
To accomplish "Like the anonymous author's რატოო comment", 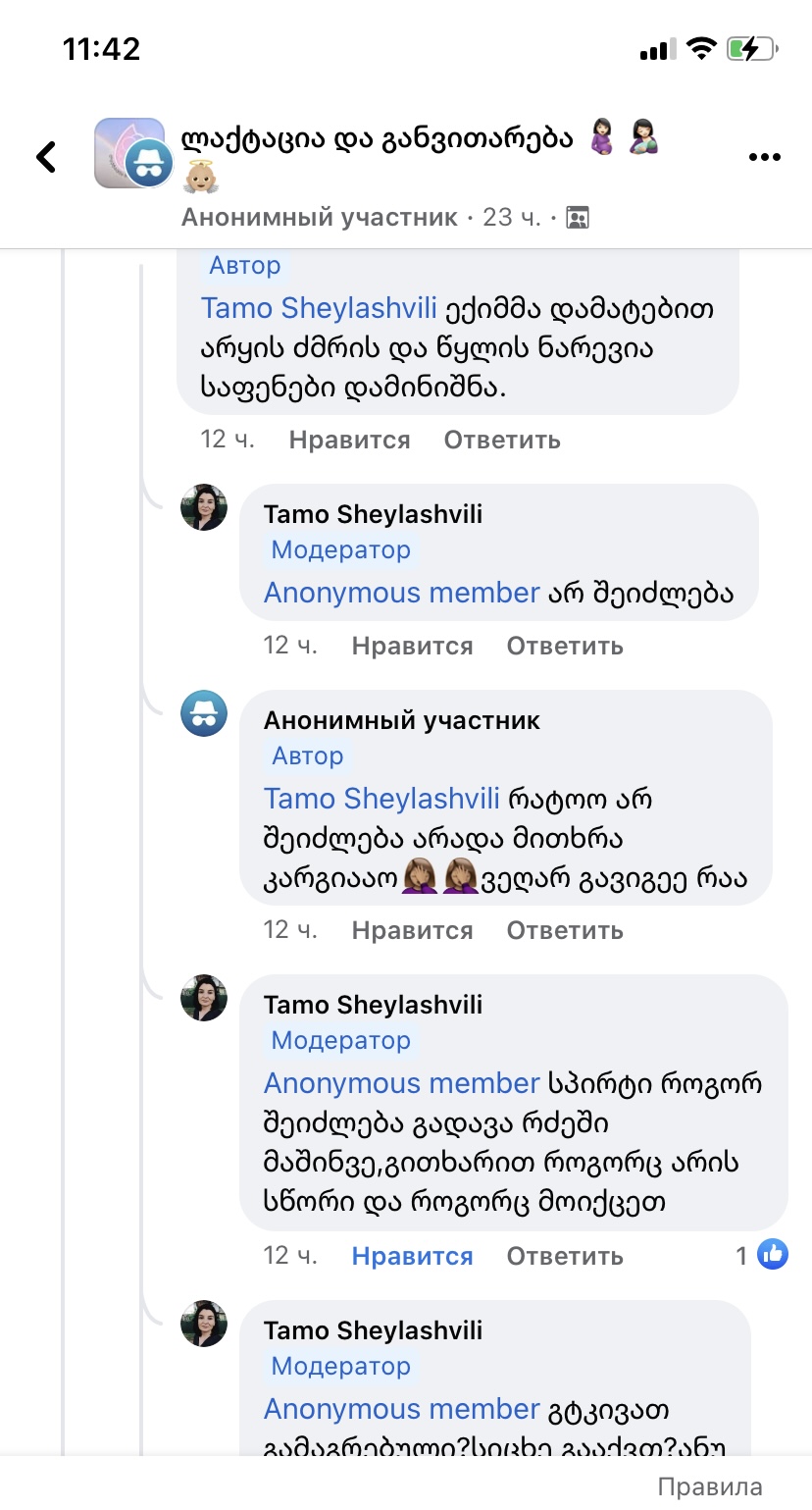I will (412, 930).
